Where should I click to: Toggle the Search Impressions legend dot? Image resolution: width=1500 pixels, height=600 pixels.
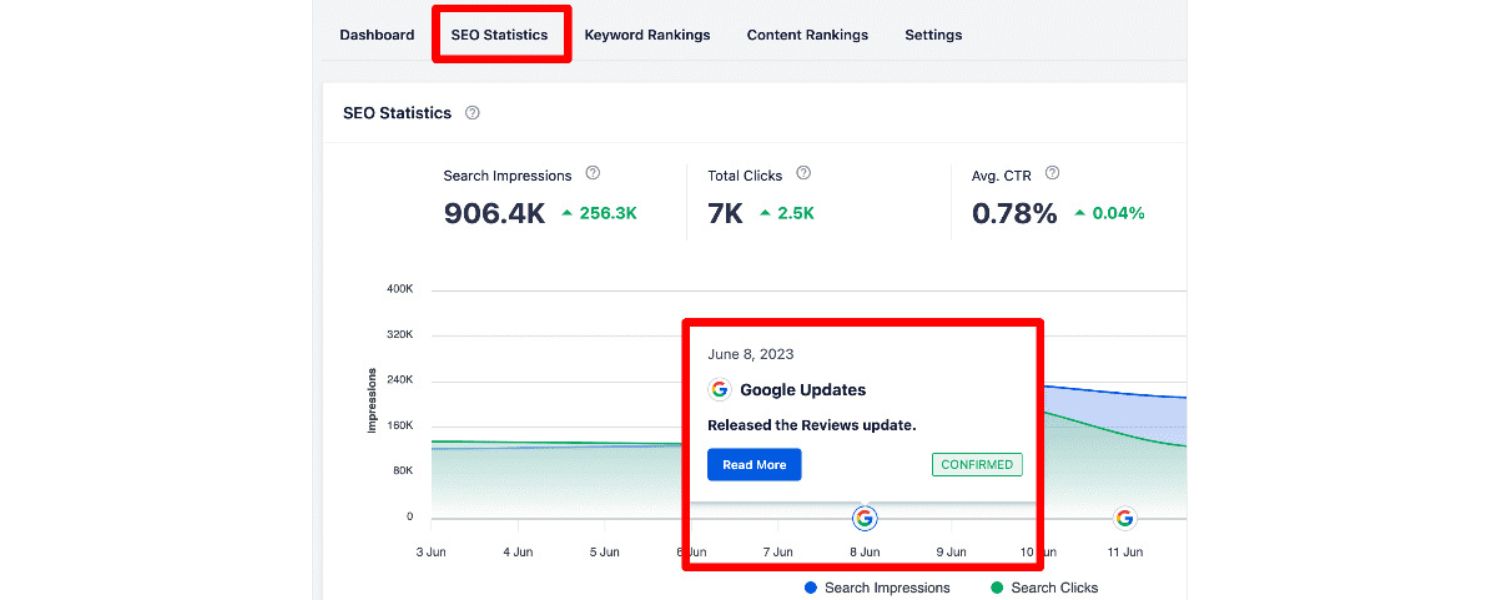tap(810, 587)
